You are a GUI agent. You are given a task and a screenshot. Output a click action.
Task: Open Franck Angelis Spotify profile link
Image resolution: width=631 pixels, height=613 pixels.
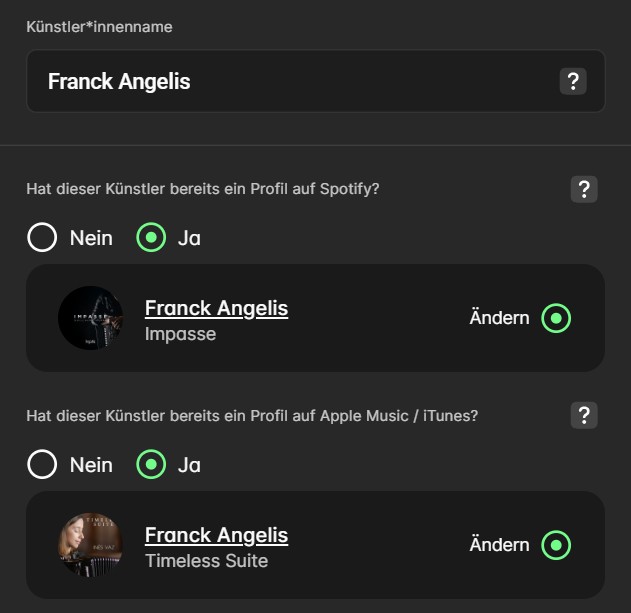[216, 308]
